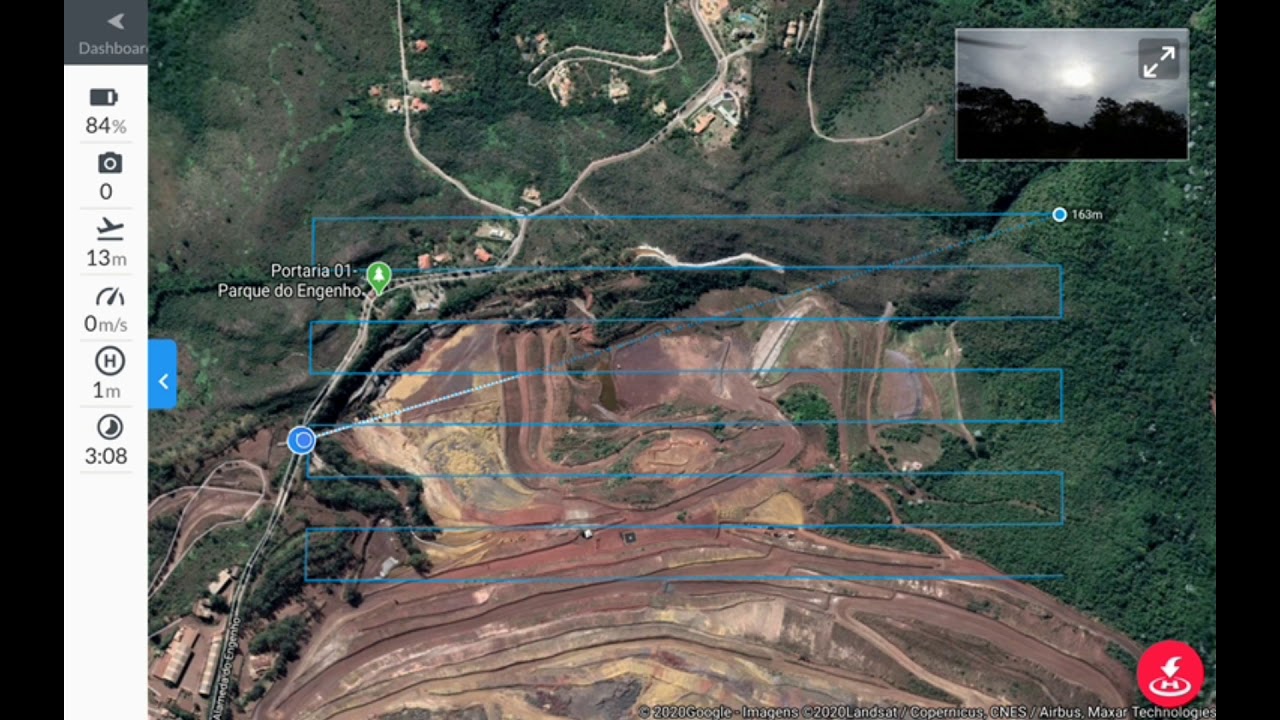Tap the battery level icon
1280x720 pixels.
tap(104, 97)
